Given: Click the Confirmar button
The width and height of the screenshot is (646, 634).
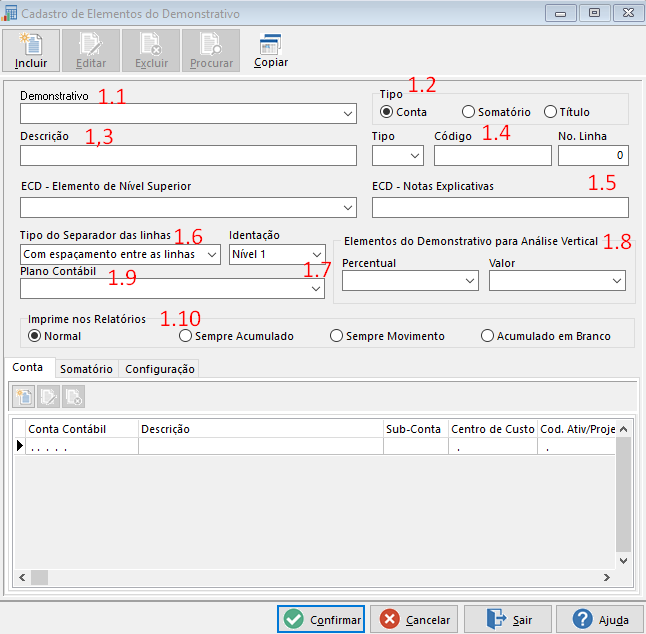Looking at the screenshot, I should click(x=321, y=619).
